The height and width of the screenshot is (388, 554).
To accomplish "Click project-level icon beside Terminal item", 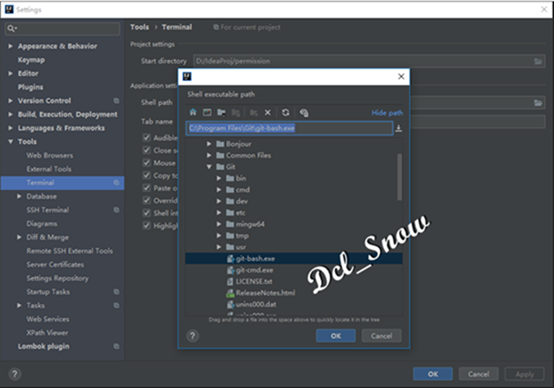I will coord(116,183).
